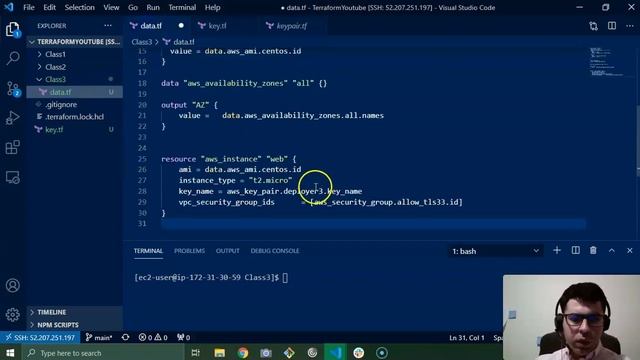Select the Terminal panel tab
Viewport: 640px width, 360px height.
click(148, 251)
